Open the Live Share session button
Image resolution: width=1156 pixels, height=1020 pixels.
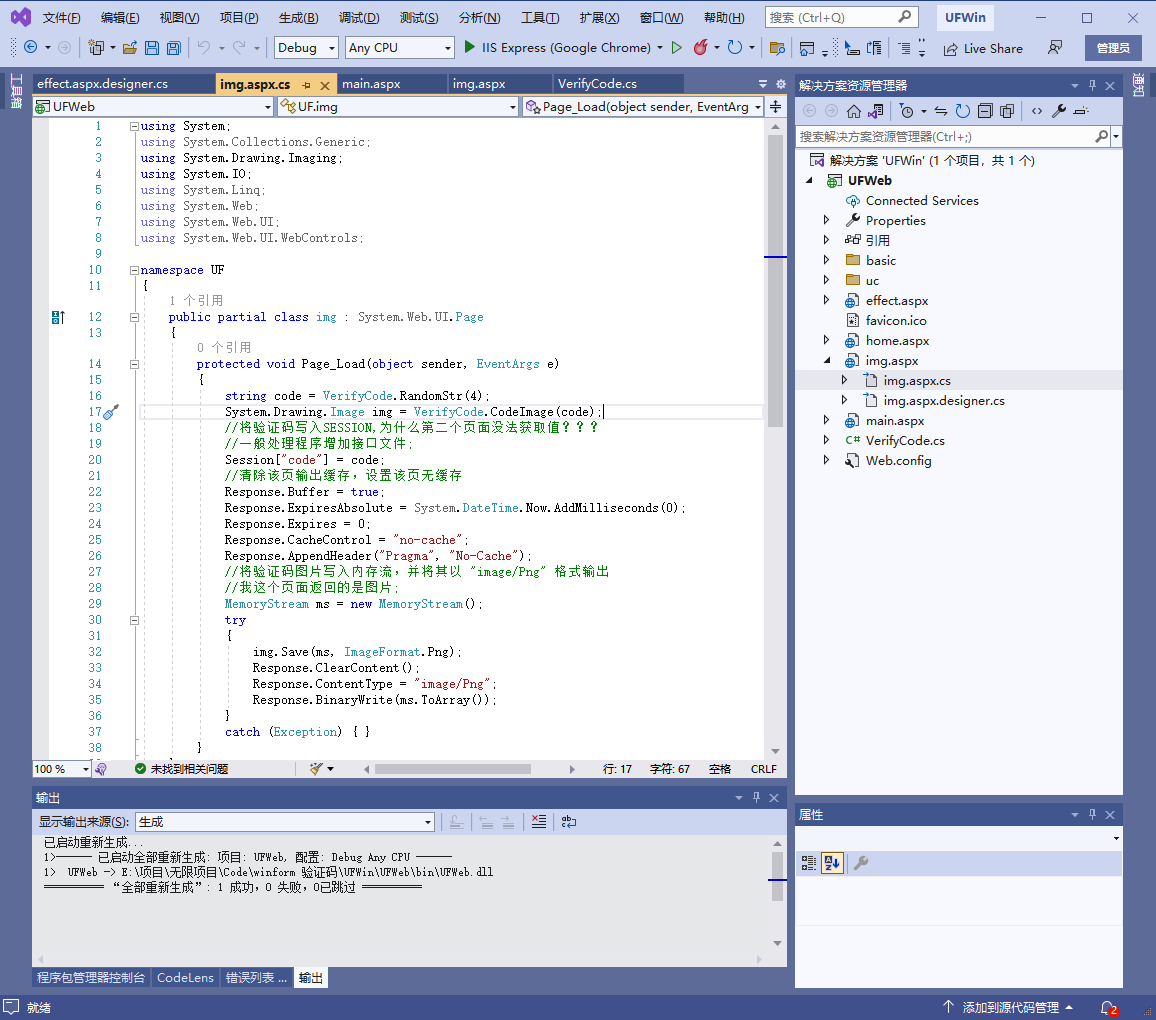pos(983,49)
